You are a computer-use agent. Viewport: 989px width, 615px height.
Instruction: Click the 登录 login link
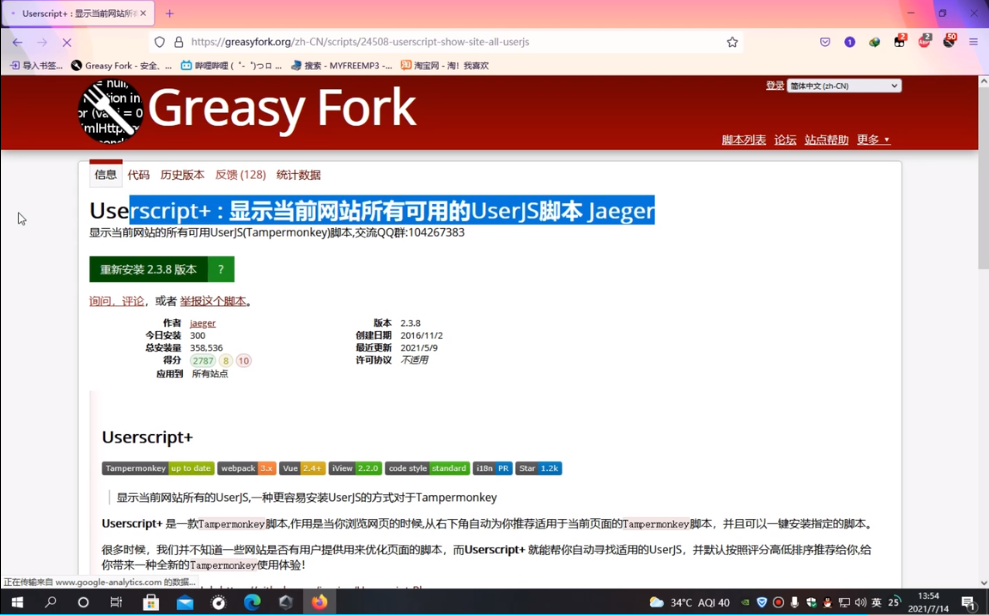tap(775, 86)
